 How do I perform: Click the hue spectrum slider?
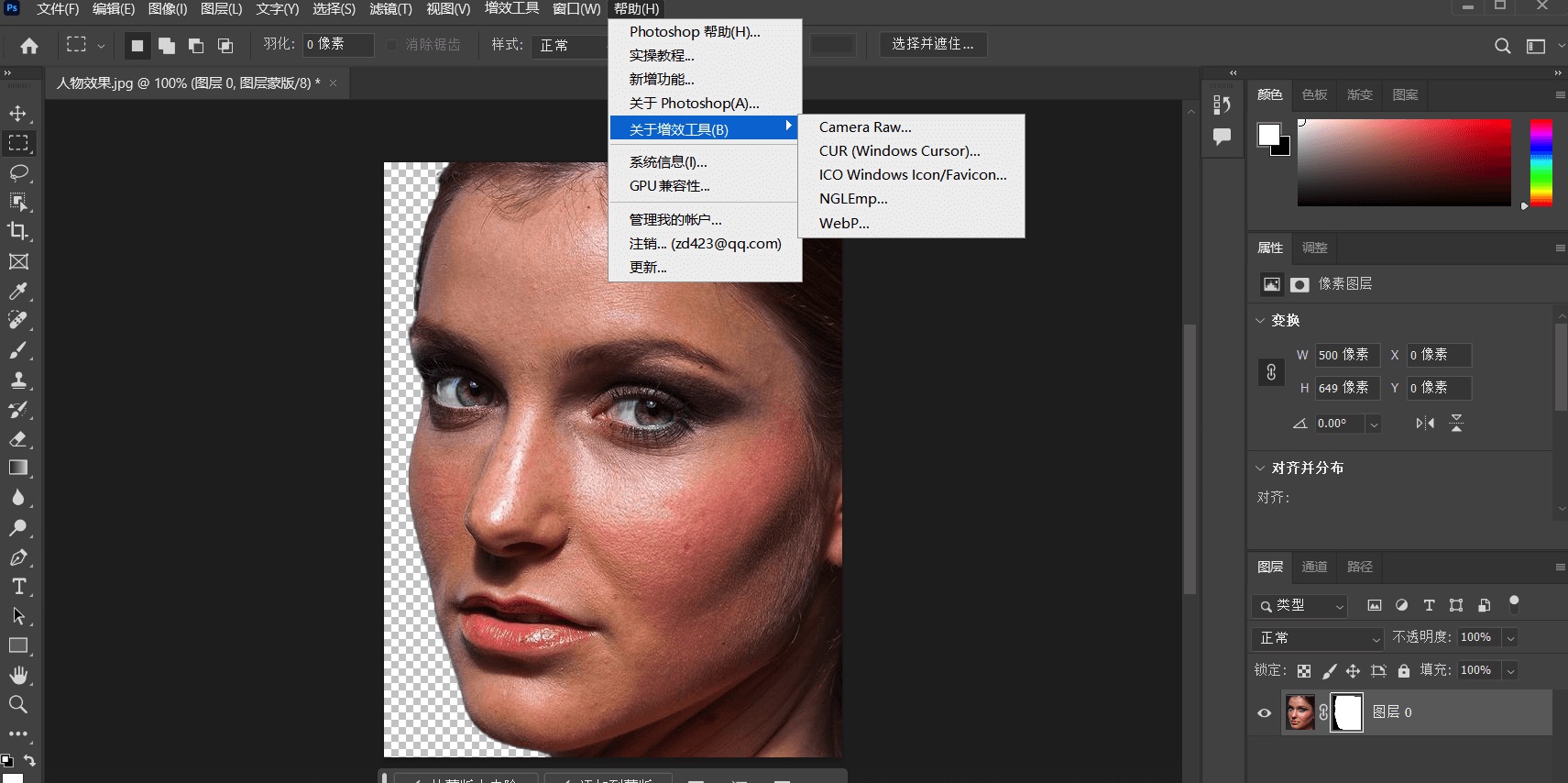1541,162
